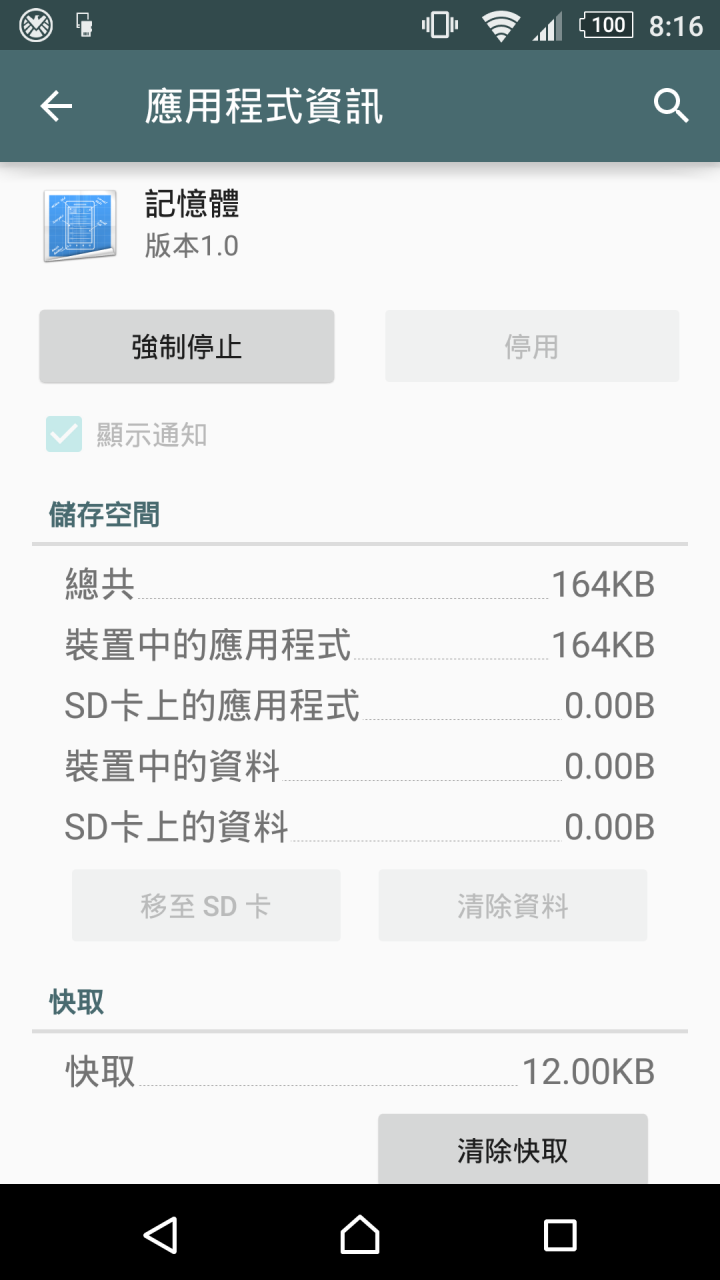Select the 總共 164KB storage row
Screen dimensions: 720x1280
coord(360,584)
